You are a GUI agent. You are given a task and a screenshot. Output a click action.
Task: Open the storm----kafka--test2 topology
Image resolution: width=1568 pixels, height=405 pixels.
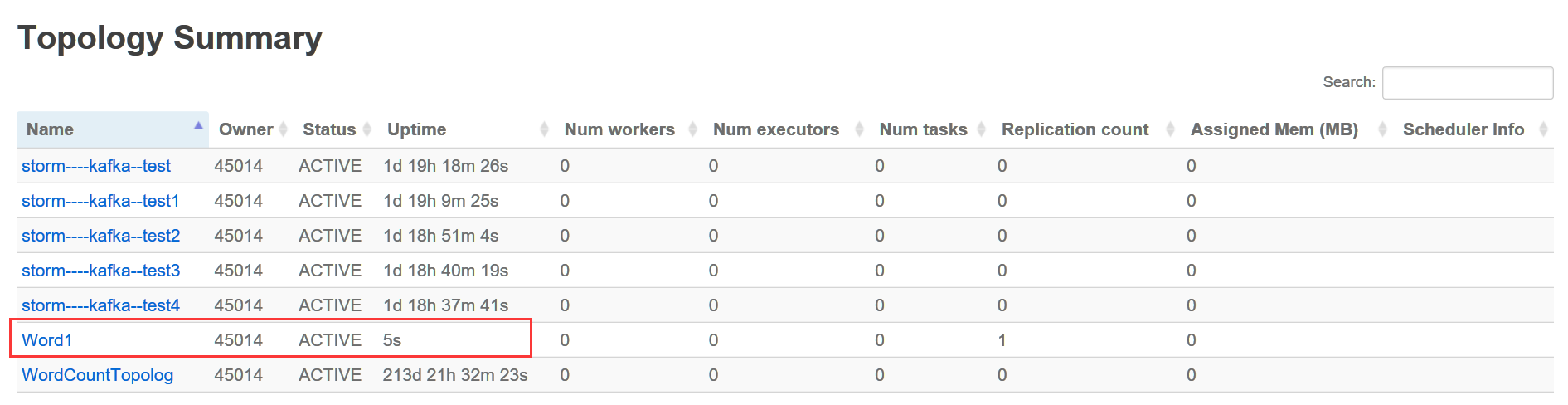pos(100,236)
